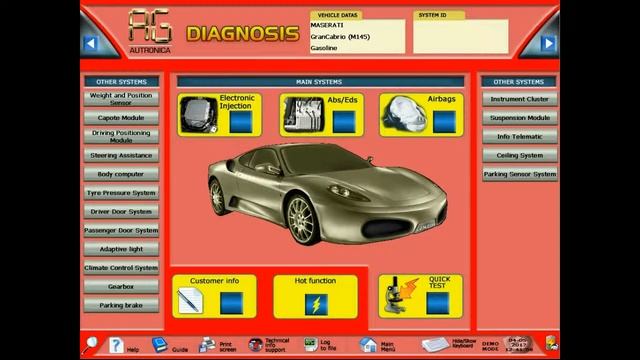This screenshot has height=360, width=640.
Task: Select Passenger Door System
Action: (x=121, y=230)
